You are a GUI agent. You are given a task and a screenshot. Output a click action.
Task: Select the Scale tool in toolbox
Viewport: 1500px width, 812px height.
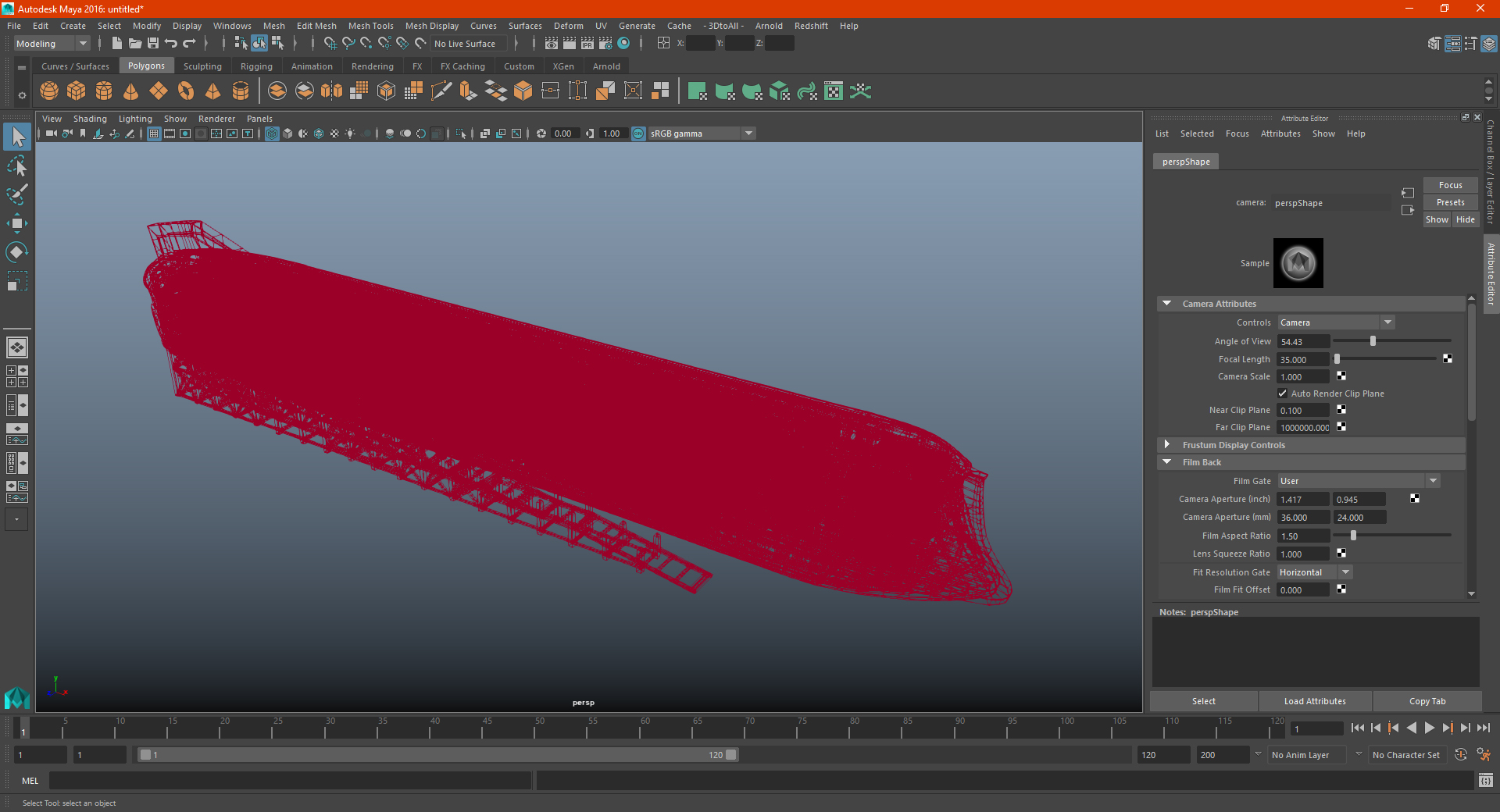point(17,280)
